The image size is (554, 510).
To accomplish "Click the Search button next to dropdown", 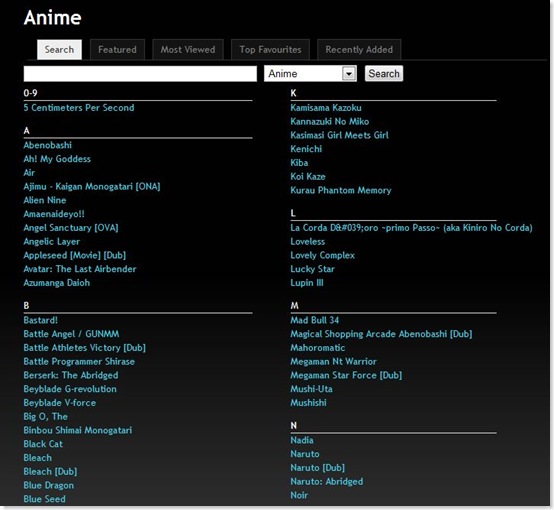I will [384, 74].
